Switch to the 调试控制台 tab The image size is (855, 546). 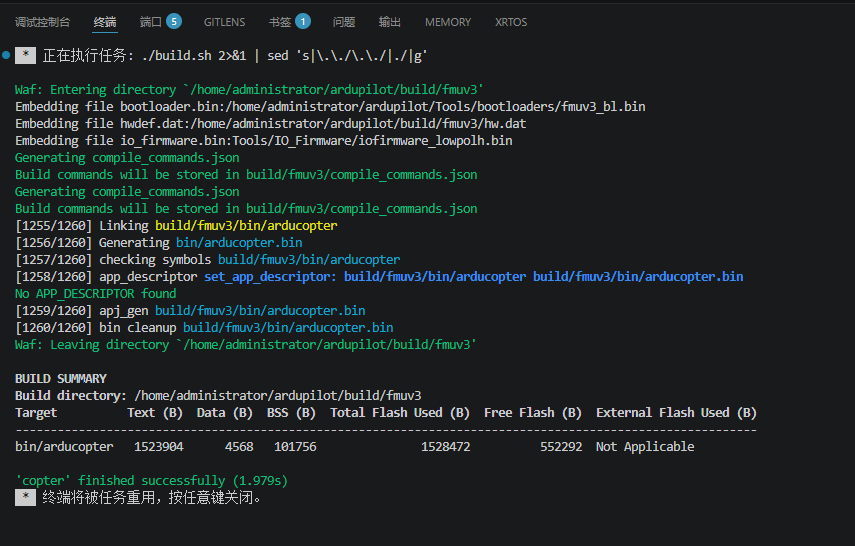(x=43, y=22)
